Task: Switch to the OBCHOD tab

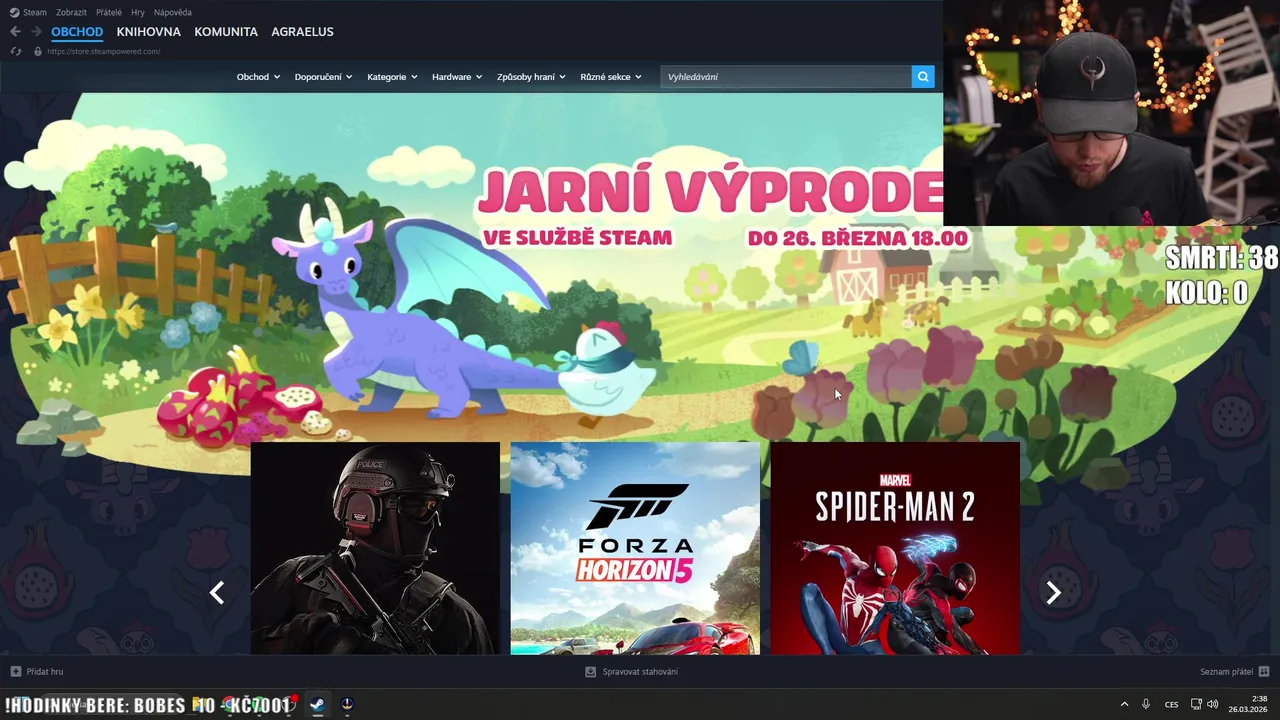Action: [x=77, y=32]
